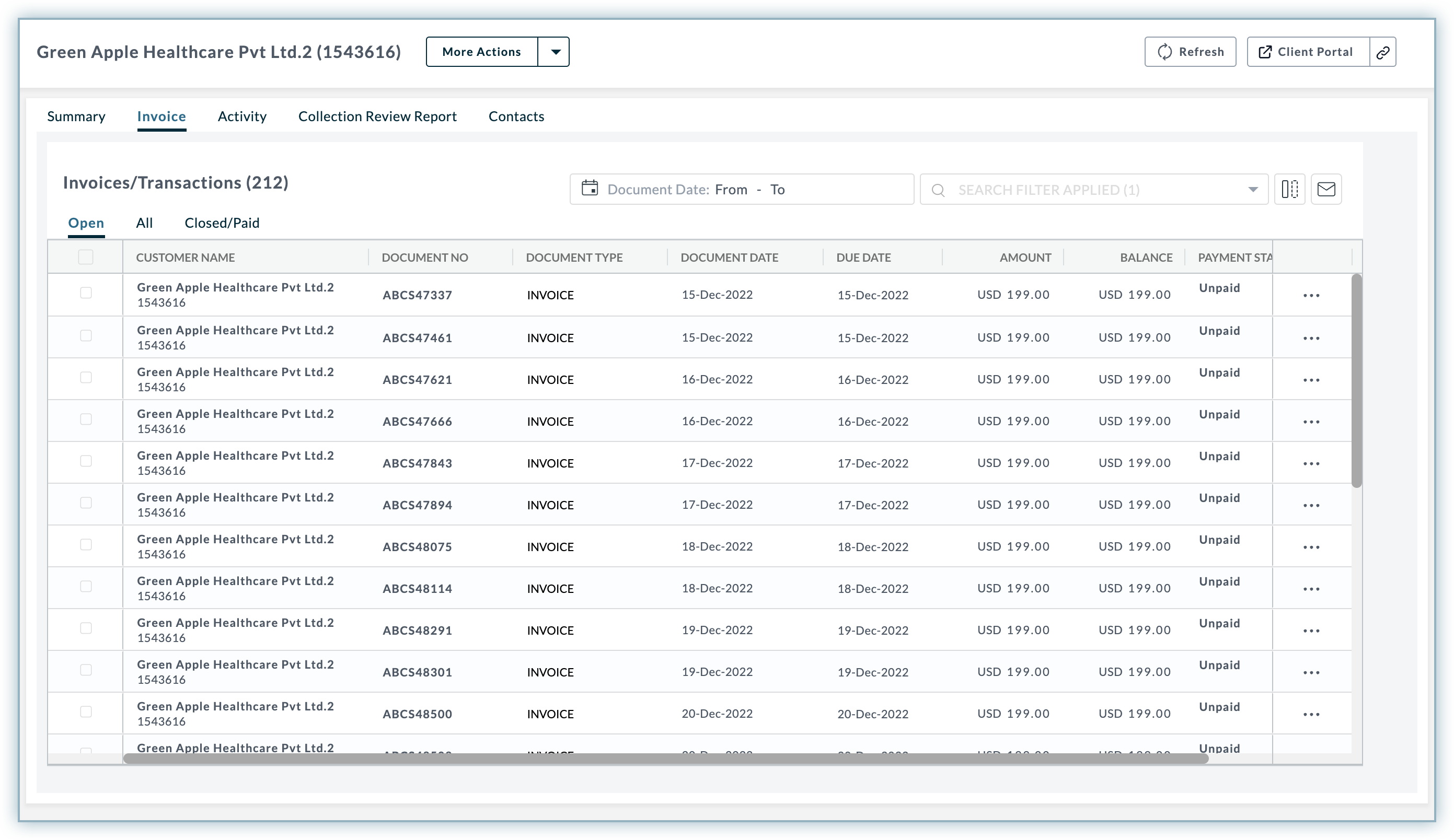Open the Collection Review Report tab

pyautogui.click(x=377, y=116)
